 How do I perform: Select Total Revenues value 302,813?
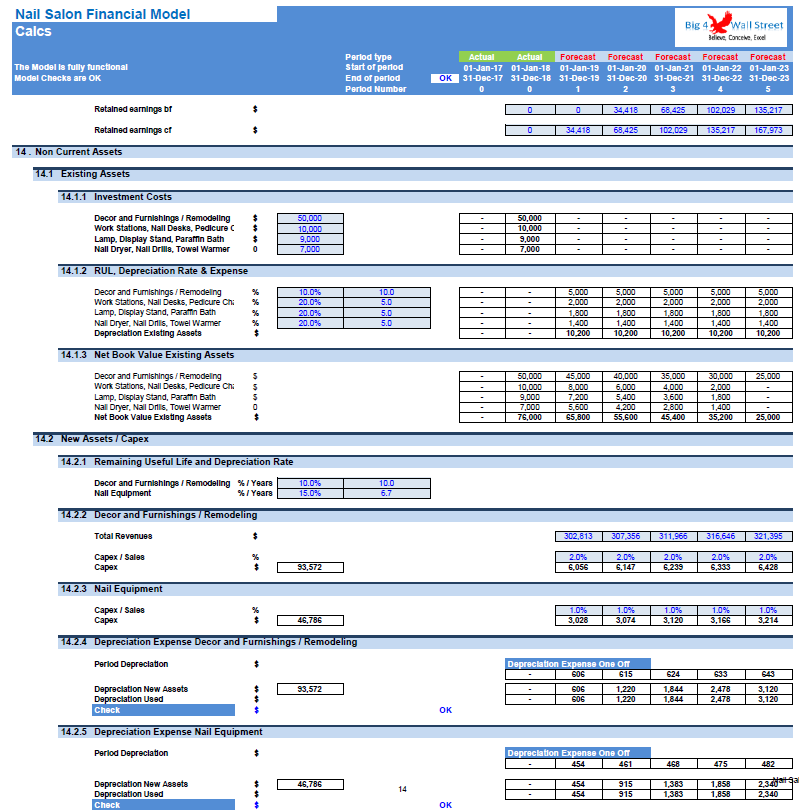coord(578,536)
